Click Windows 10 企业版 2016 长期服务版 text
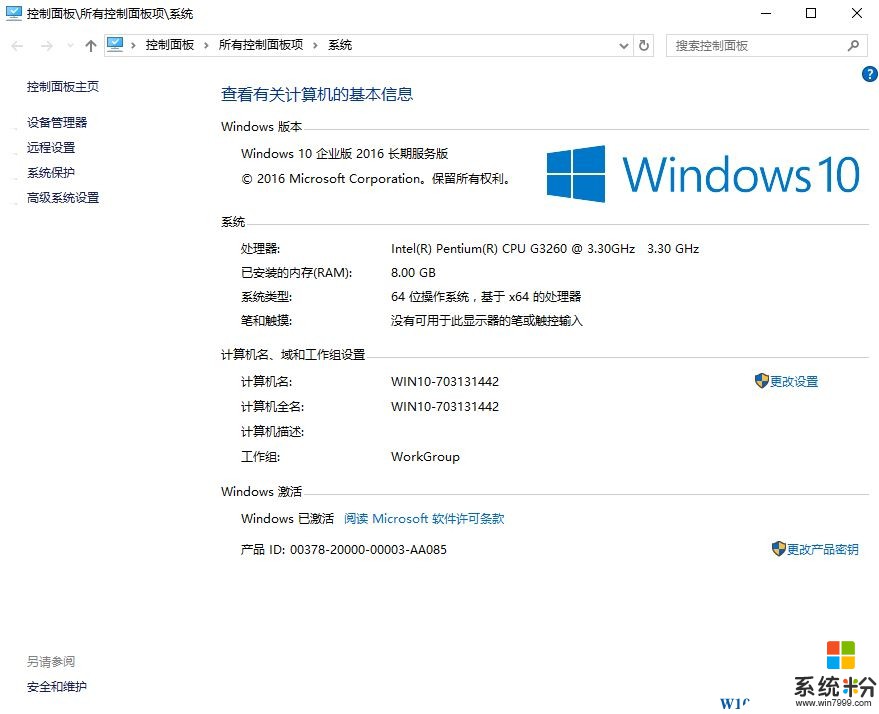 coord(345,154)
